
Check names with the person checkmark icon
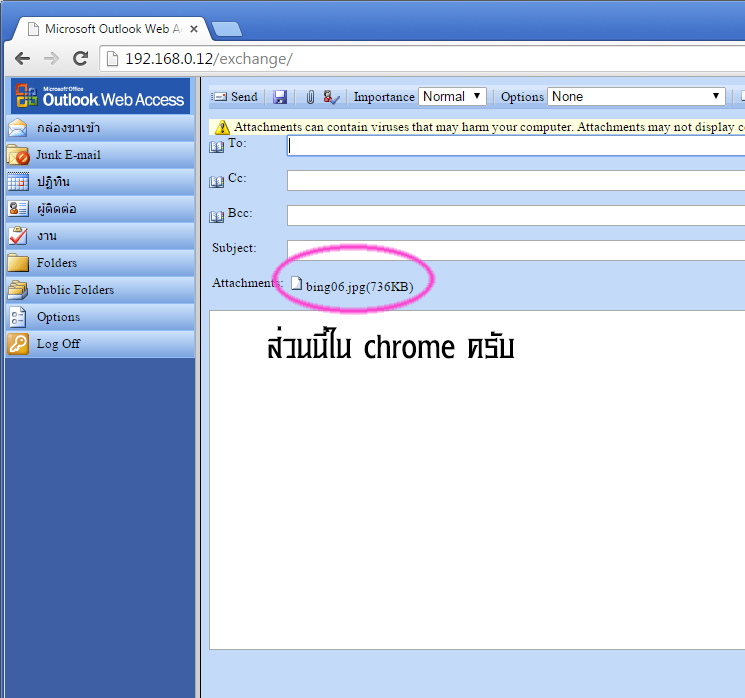pyautogui.click(x=331, y=97)
